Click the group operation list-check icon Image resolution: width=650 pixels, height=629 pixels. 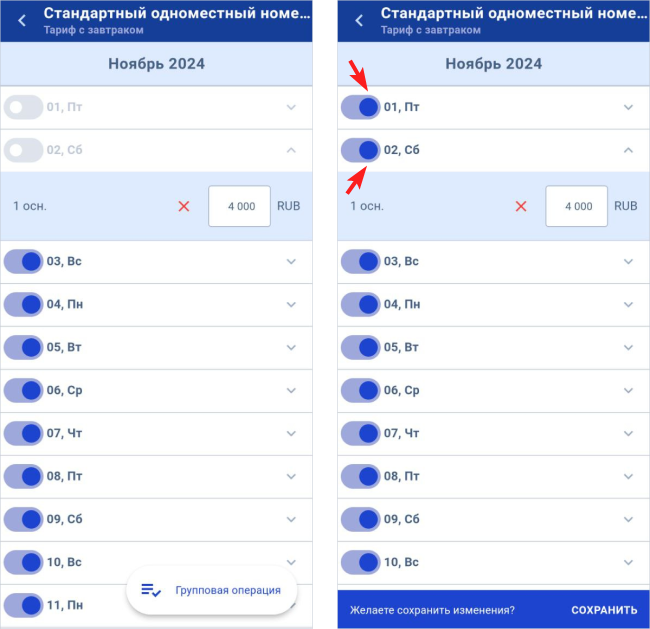(x=151, y=590)
